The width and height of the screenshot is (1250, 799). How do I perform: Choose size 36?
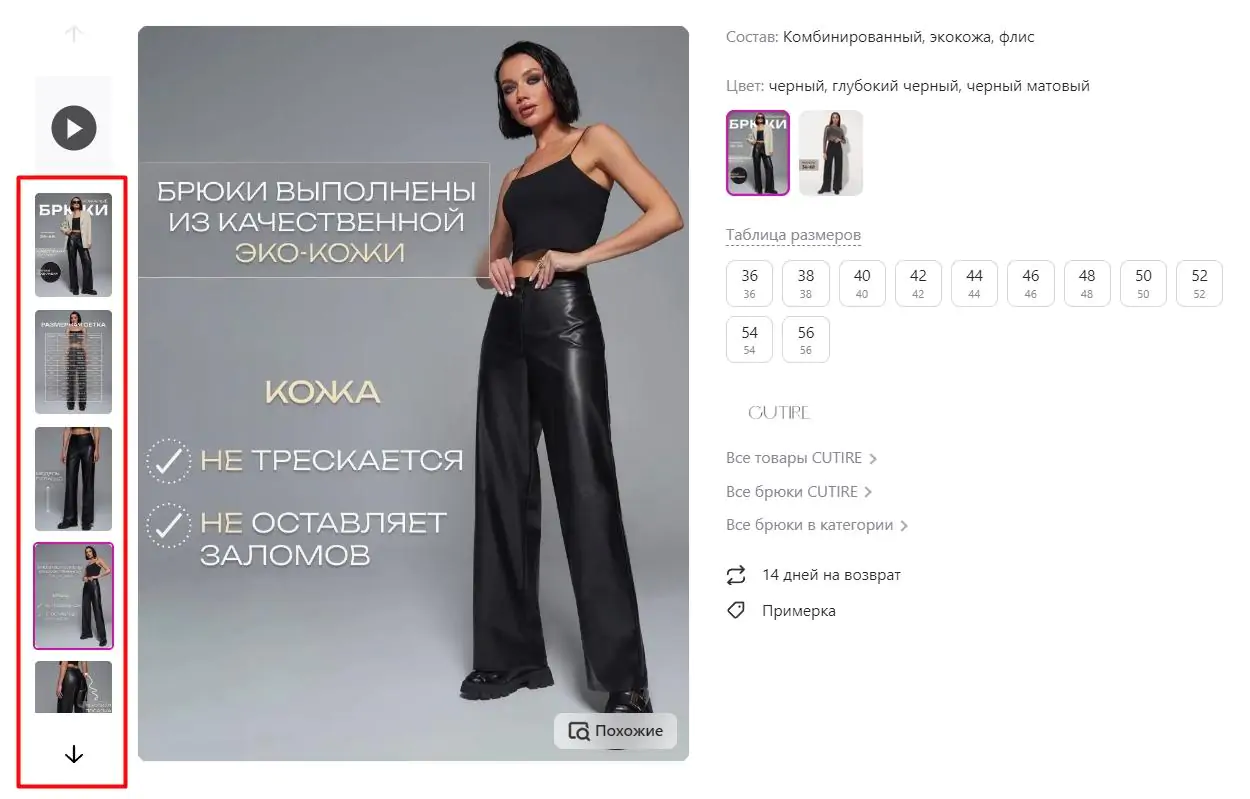point(749,283)
